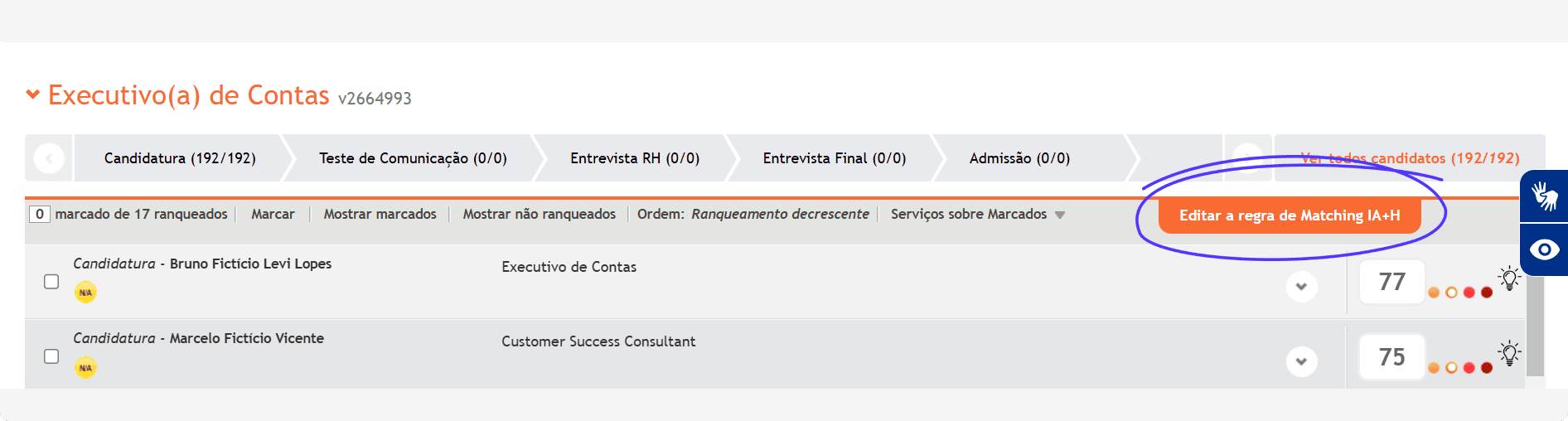
Task: Check Marcelo Fictício Vicente checkbox
Action: click(51, 356)
